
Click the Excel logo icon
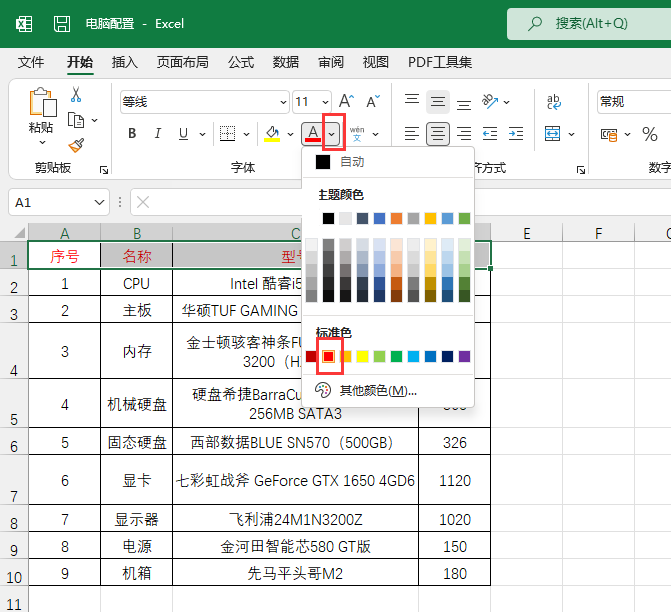coord(24,24)
